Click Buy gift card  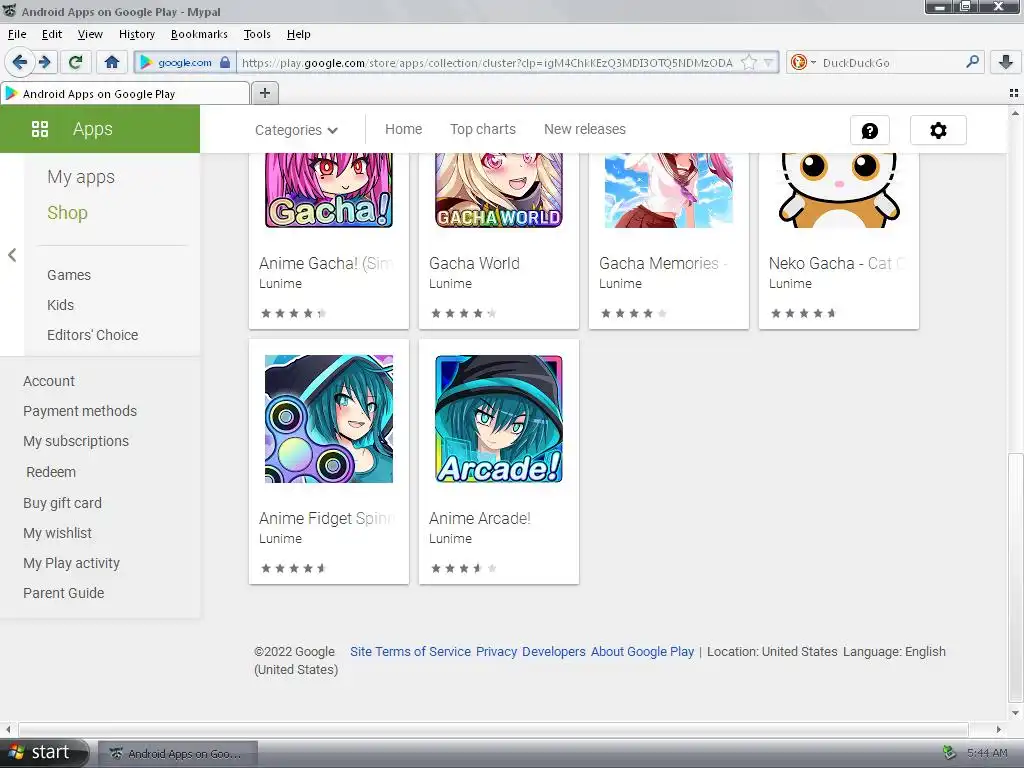click(x=62, y=504)
